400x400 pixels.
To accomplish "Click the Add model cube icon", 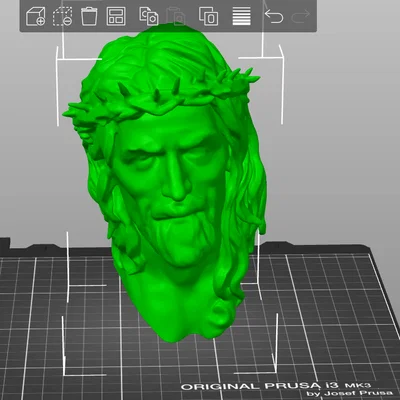I will tap(36, 16).
